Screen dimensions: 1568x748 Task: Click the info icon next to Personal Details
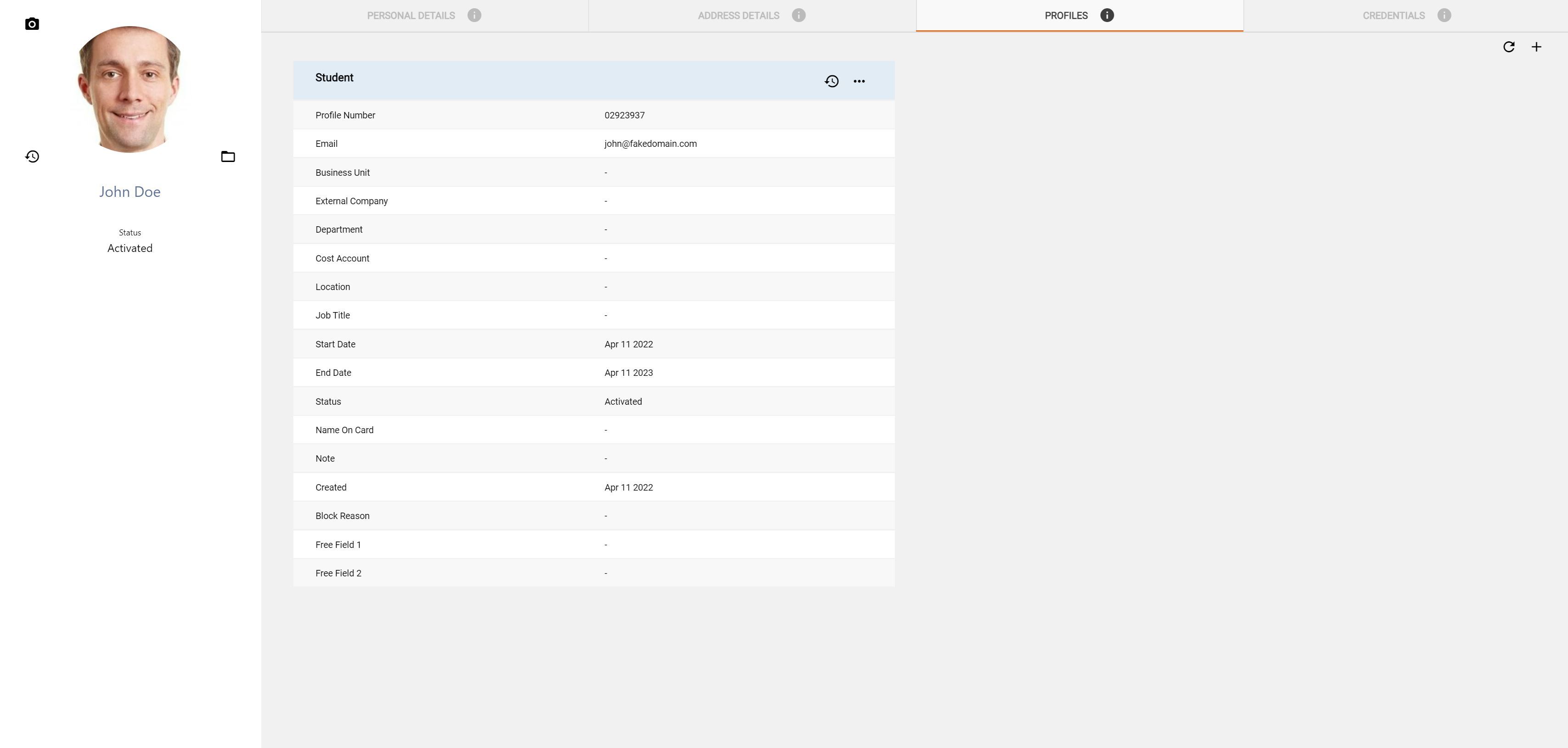[x=474, y=16]
